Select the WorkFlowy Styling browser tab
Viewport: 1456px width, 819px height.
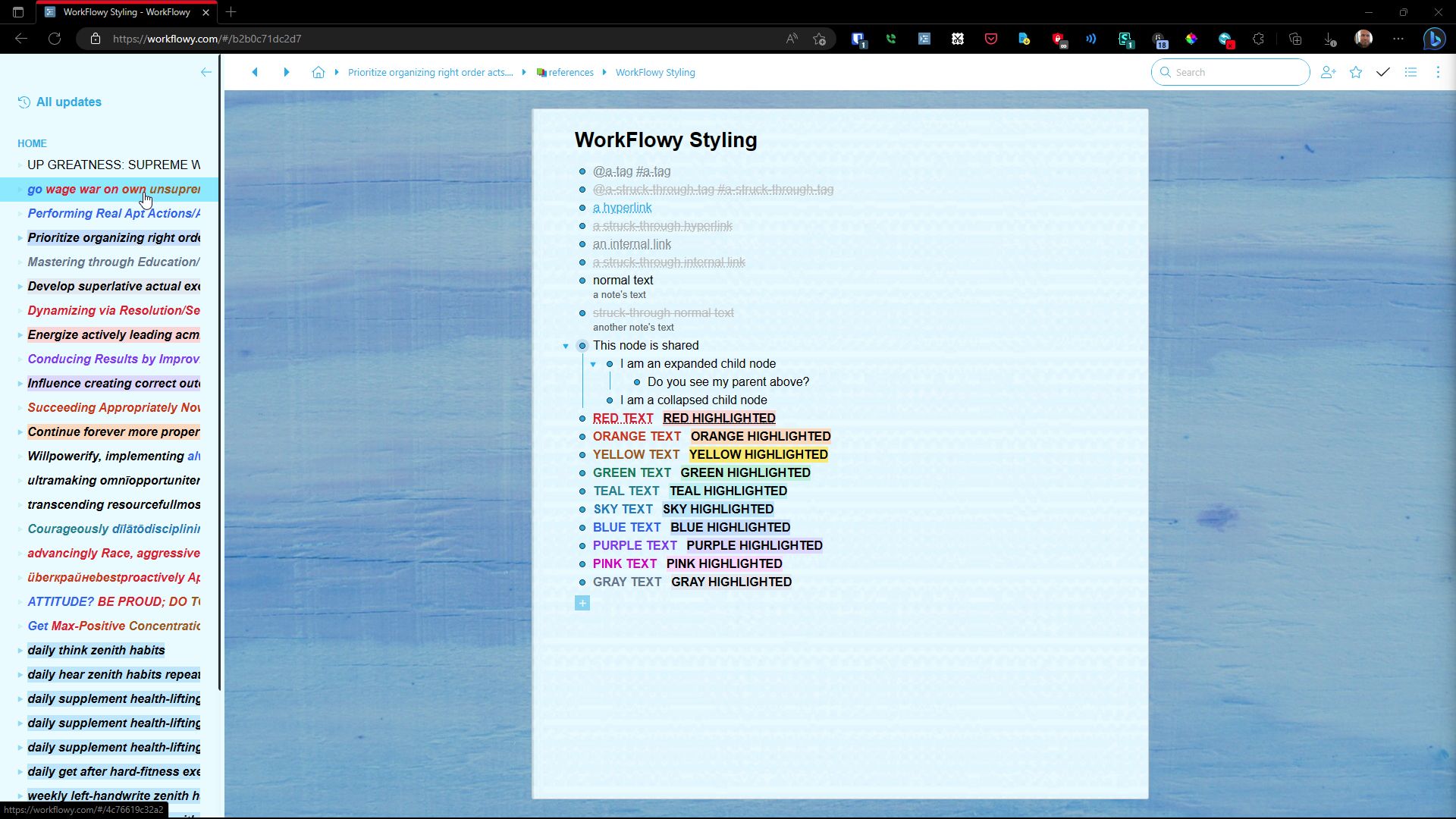126,12
